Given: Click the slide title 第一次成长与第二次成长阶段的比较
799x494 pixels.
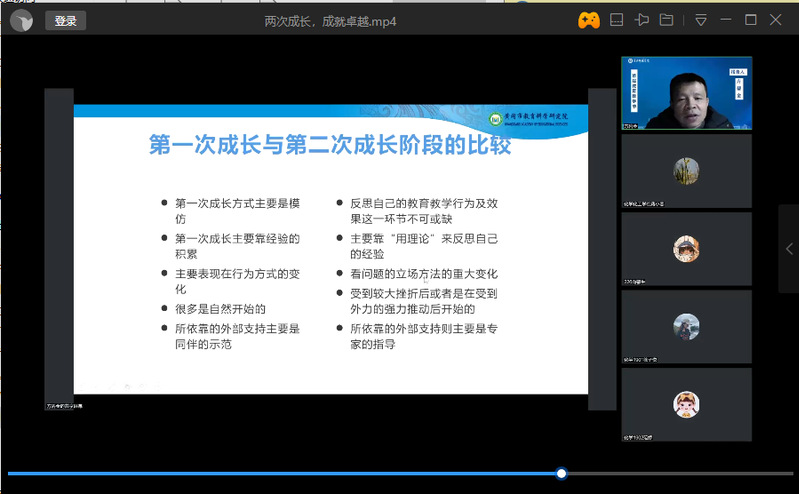Looking at the screenshot, I should (x=330, y=146).
